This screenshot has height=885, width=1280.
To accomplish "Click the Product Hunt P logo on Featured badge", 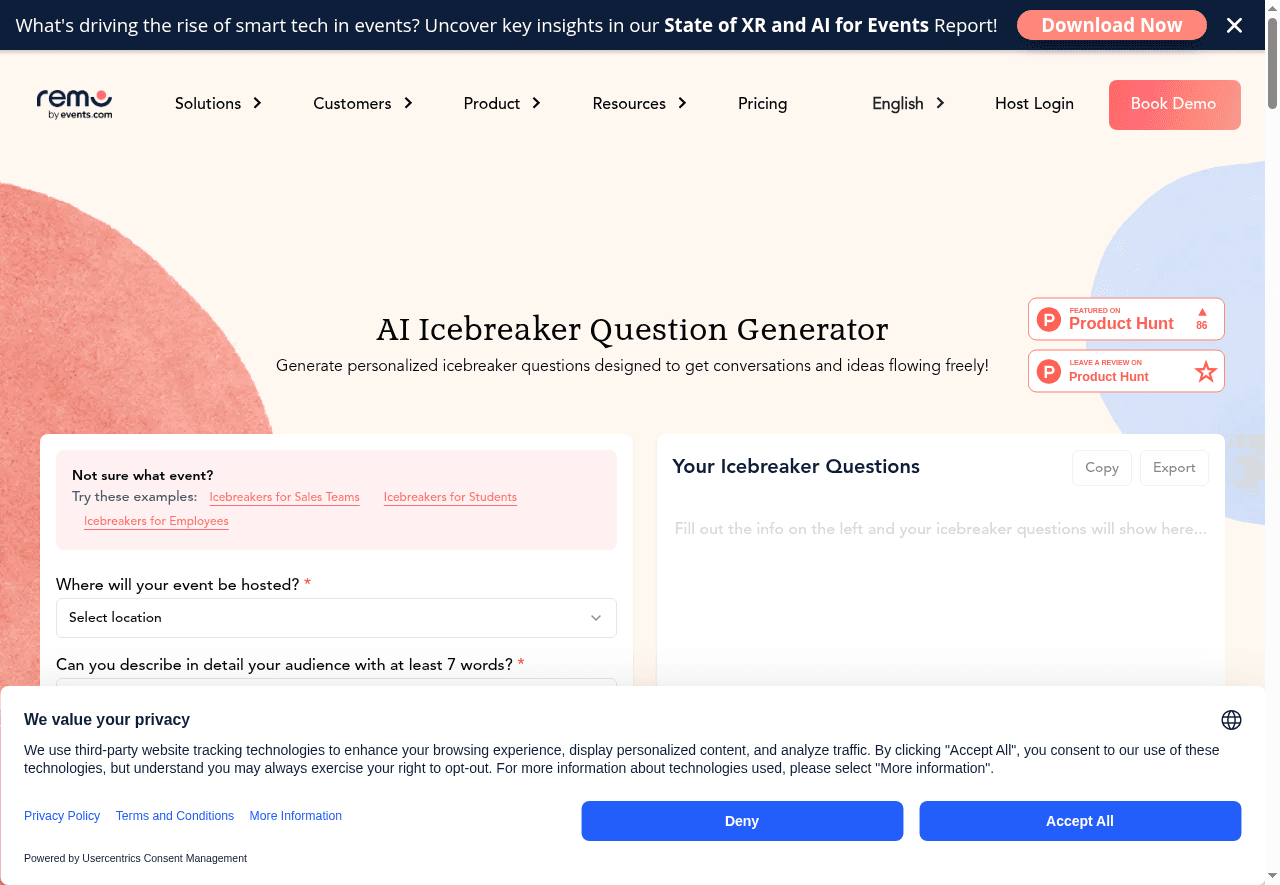I will click(1048, 318).
